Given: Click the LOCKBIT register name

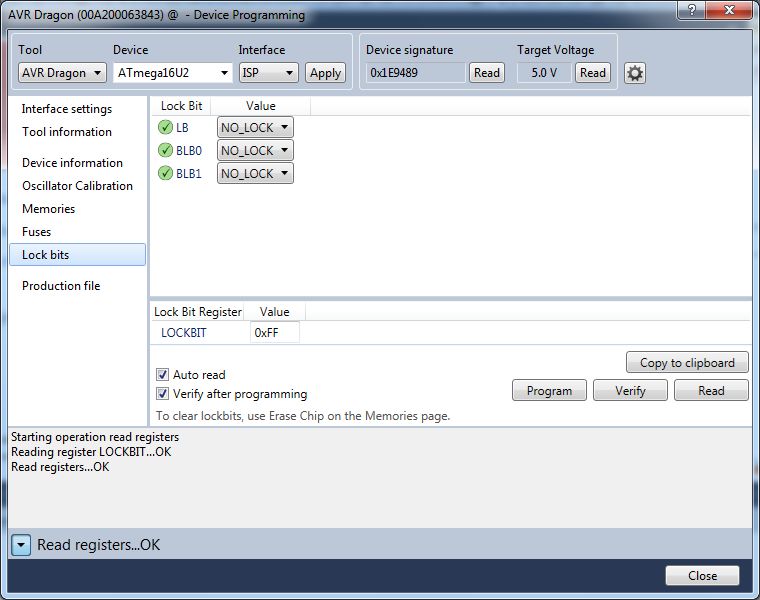Looking at the screenshot, I should click(184, 333).
